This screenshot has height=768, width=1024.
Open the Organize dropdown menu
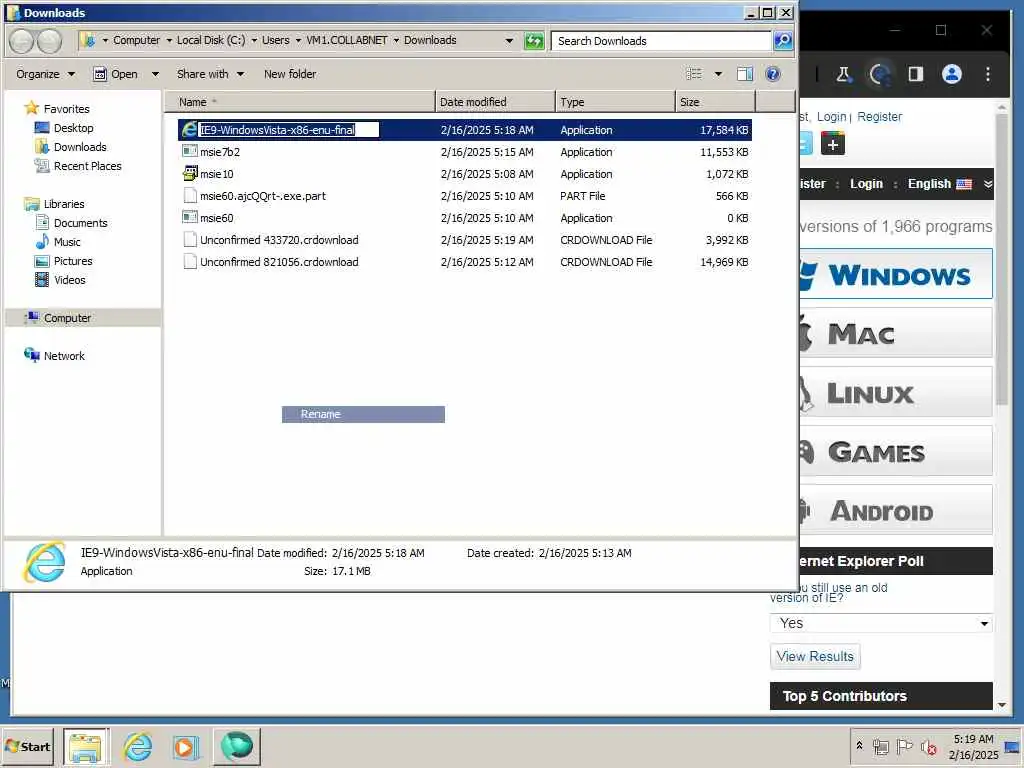[46, 74]
